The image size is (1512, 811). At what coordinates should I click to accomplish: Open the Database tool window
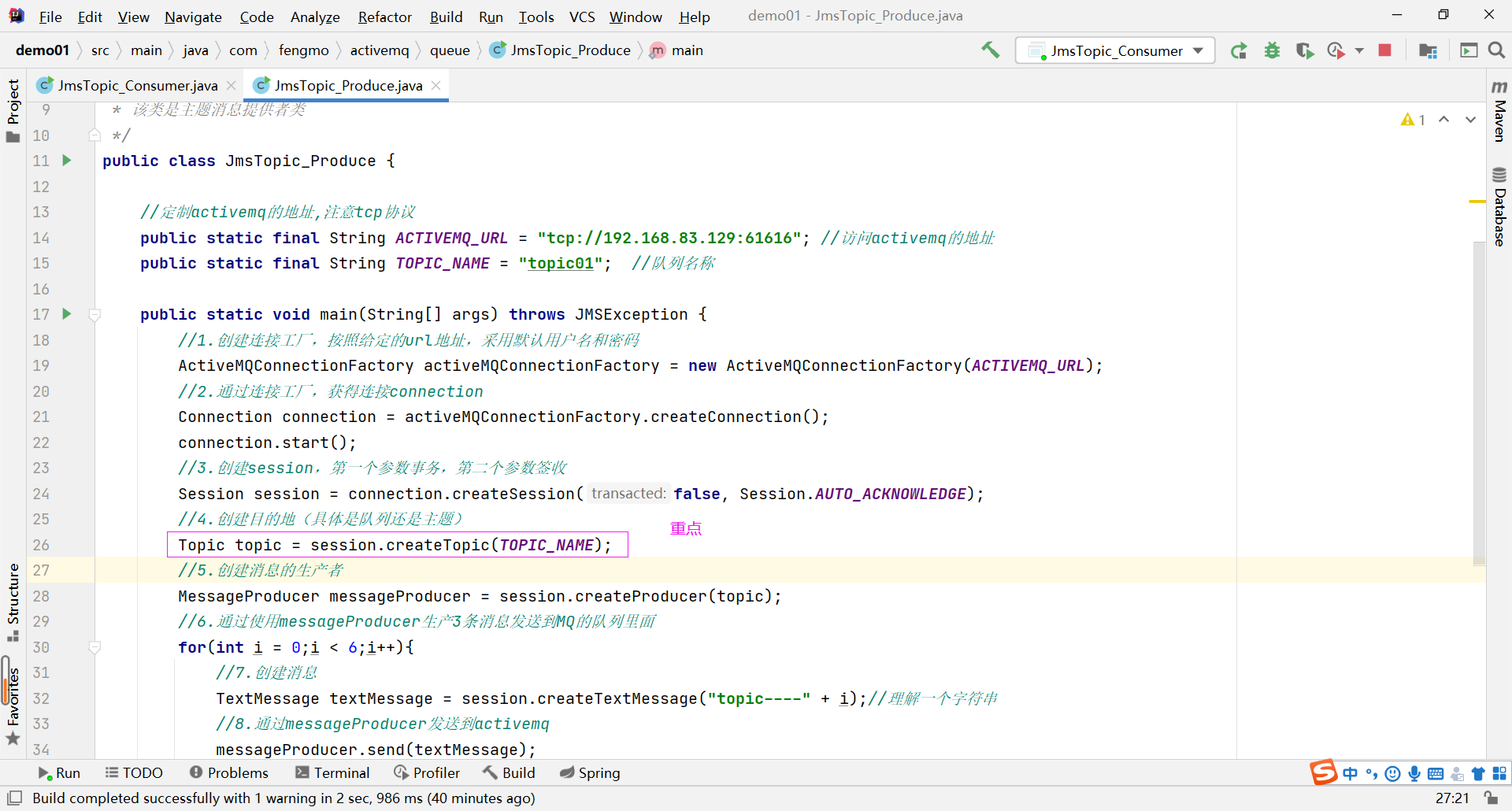(1499, 207)
